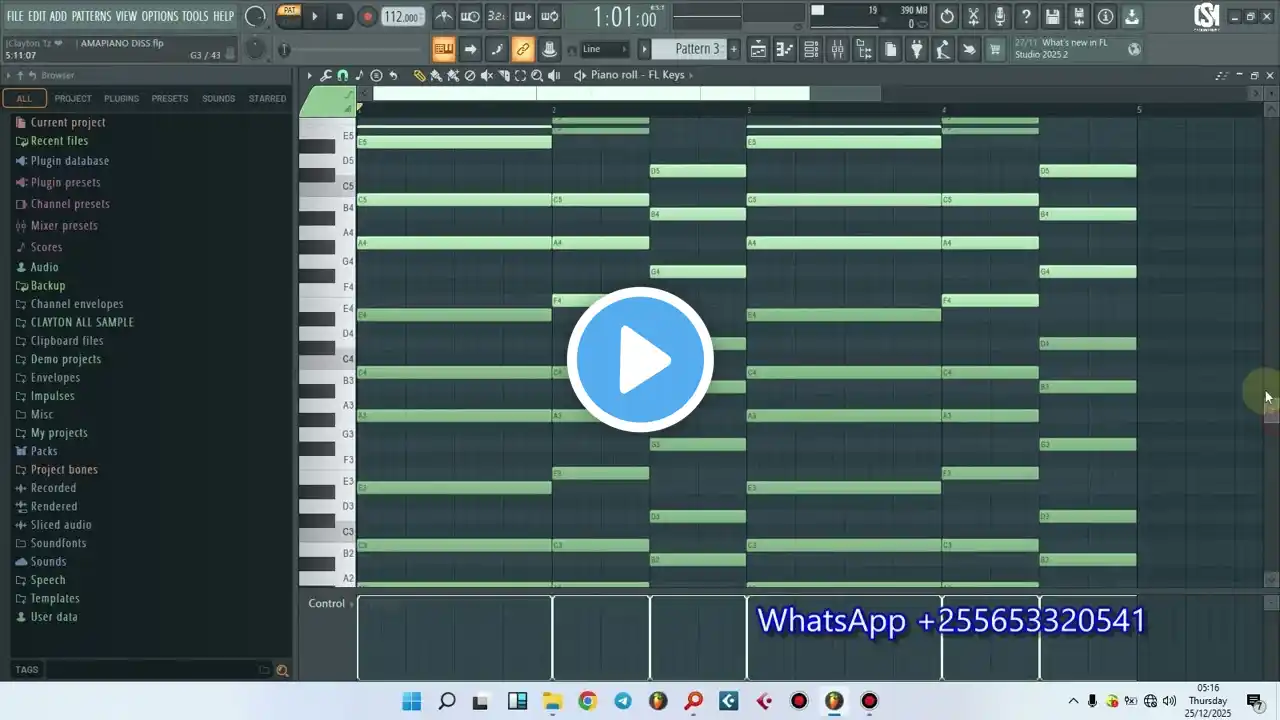Open the Piano roll view button

[x=785, y=49]
